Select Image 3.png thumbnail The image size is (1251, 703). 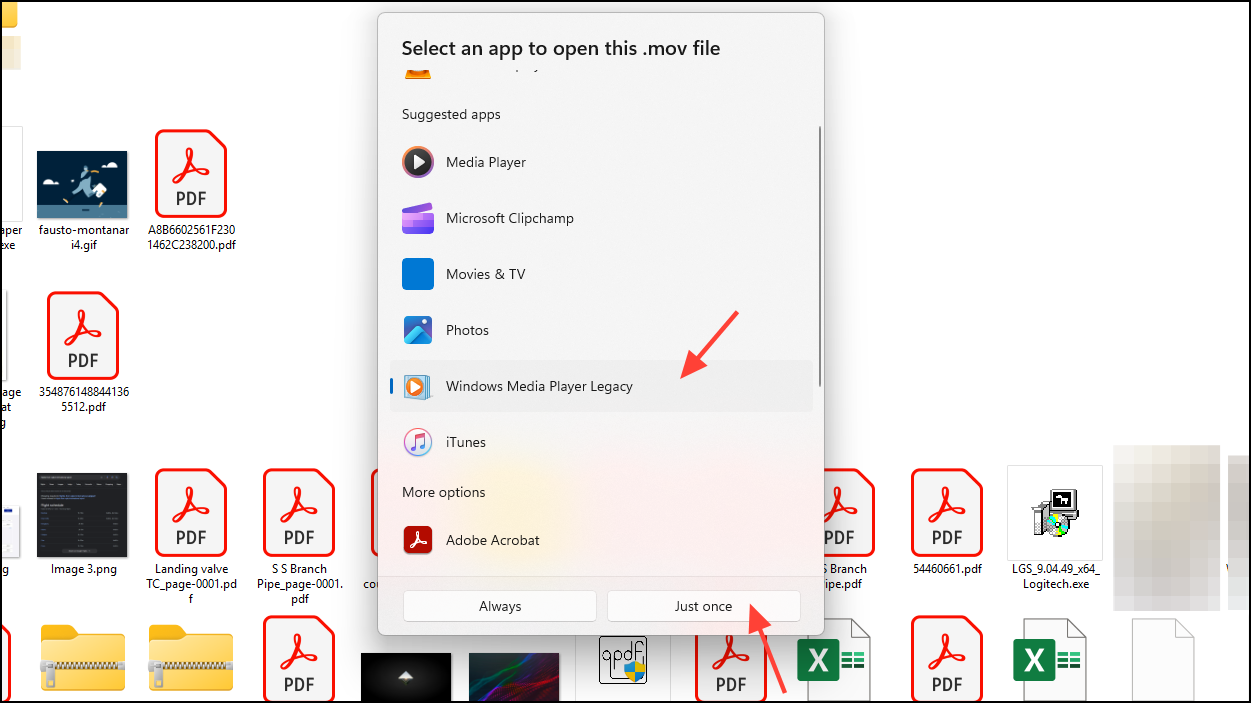(x=82, y=515)
